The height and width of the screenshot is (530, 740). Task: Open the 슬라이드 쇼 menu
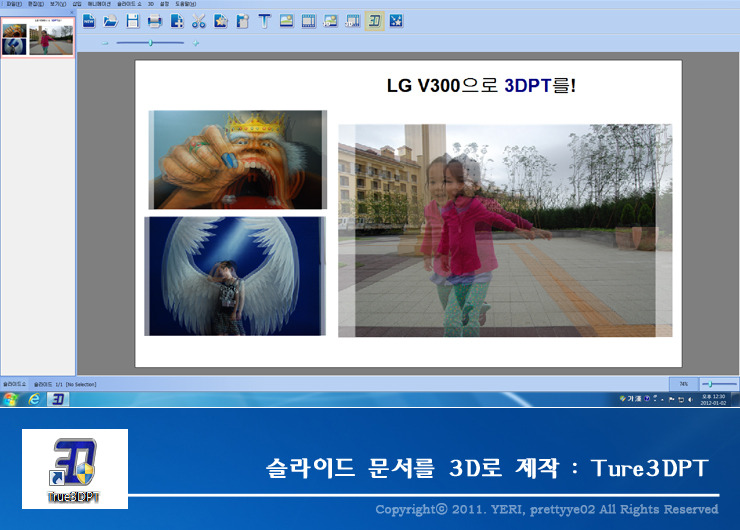point(129,4)
